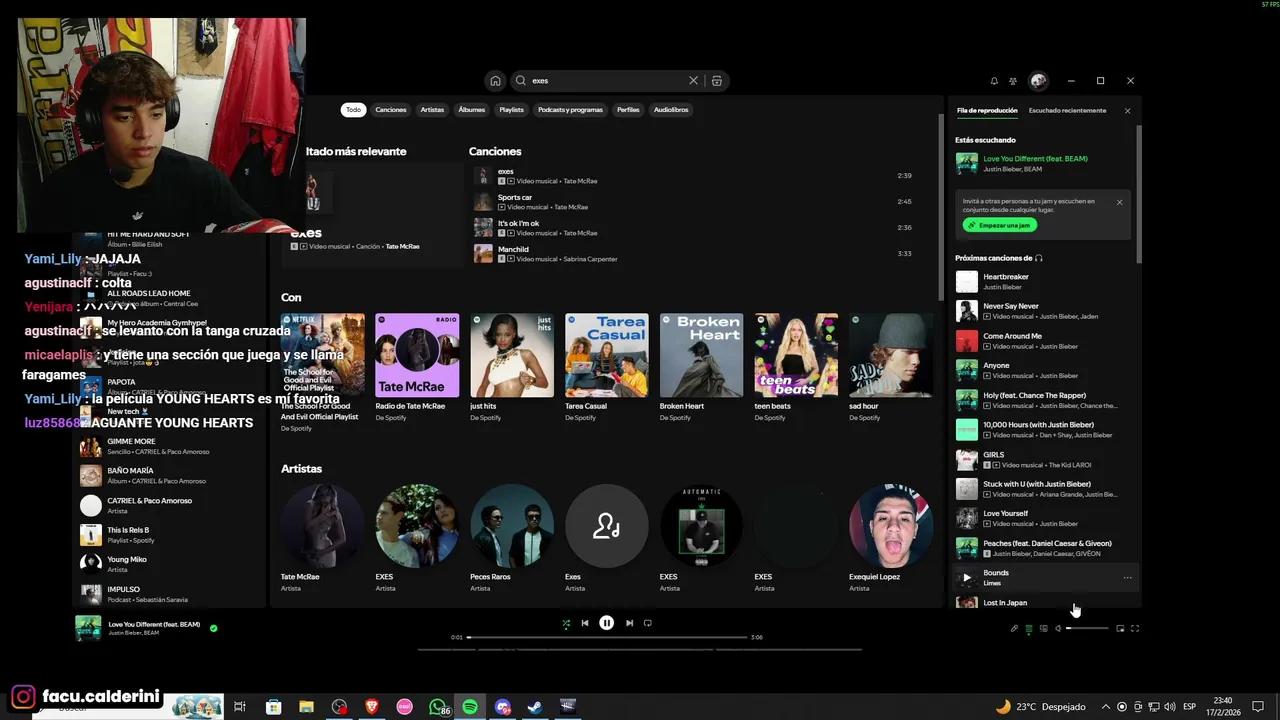Adjust the volume slider

coord(1087,629)
